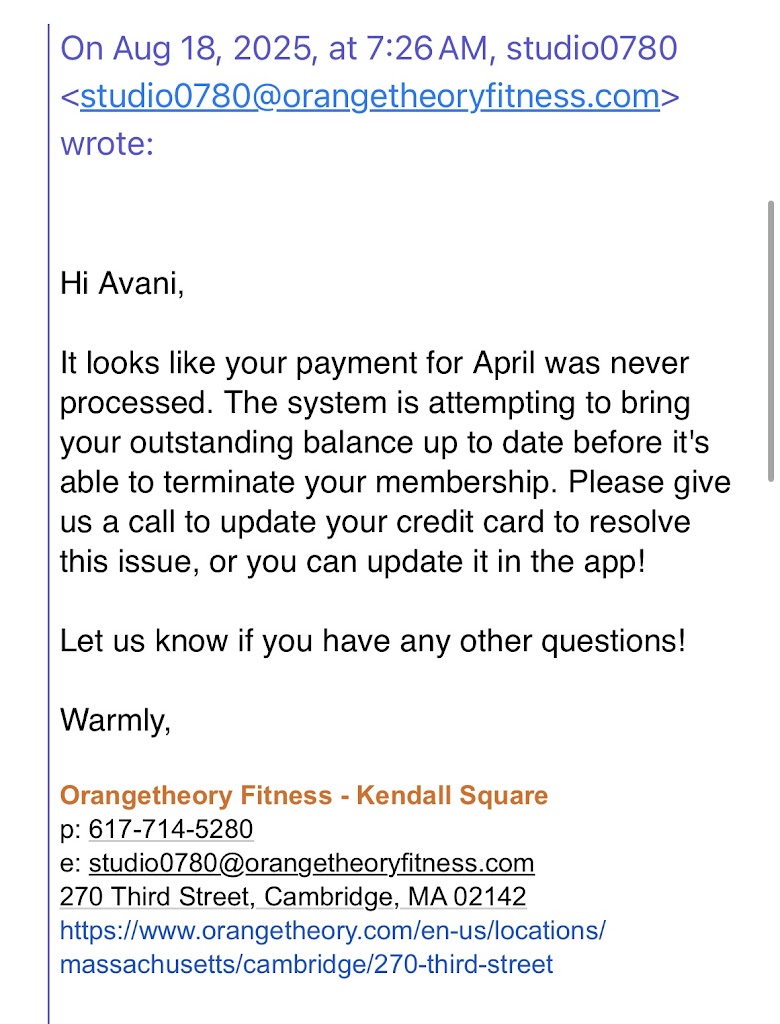The image size is (780, 1024).
Task: Click the "Warmly," sign-off text
Action: coord(115,719)
